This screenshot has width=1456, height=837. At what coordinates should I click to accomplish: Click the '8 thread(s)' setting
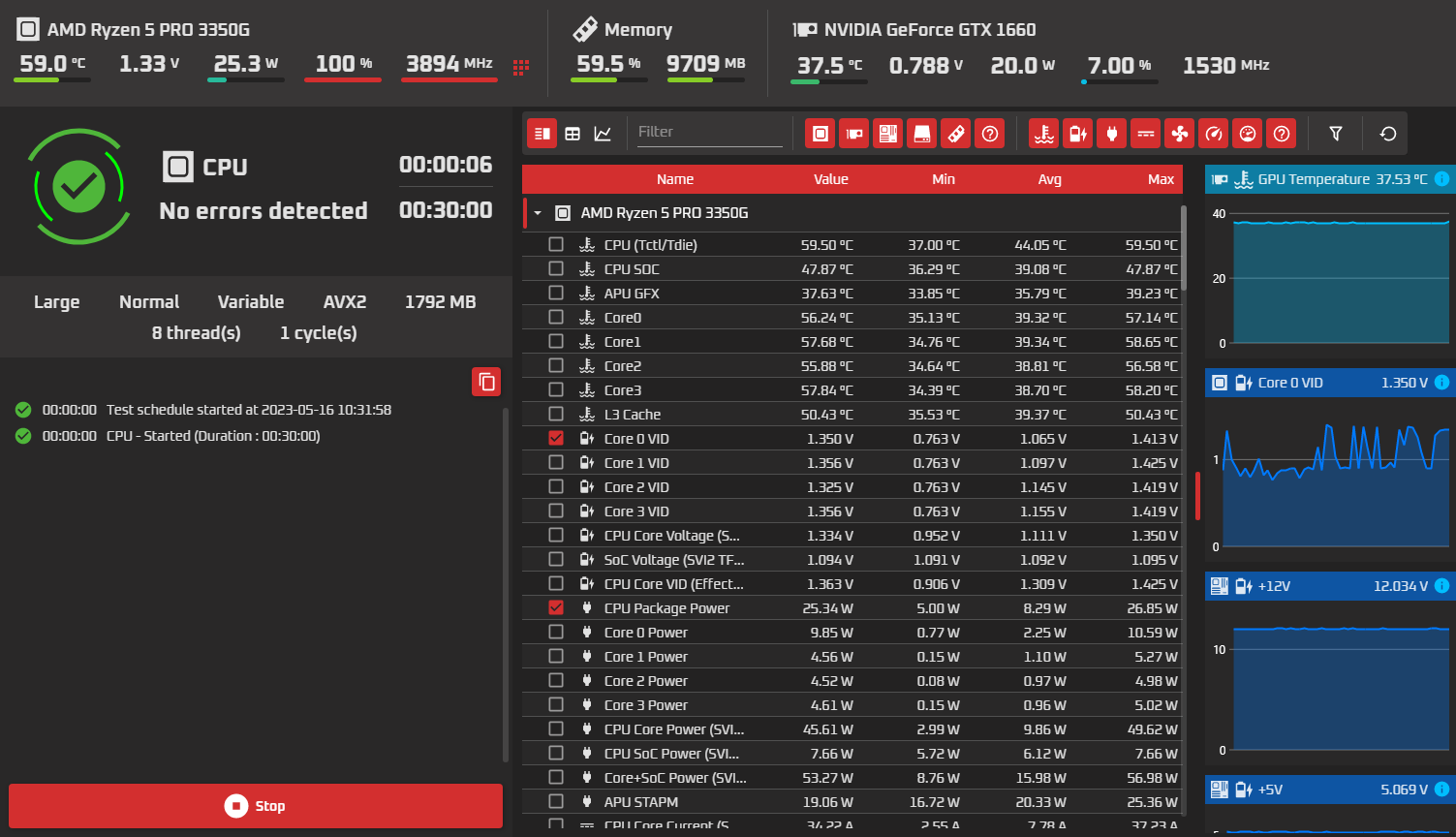pyautogui.click(x=197, y=333)
